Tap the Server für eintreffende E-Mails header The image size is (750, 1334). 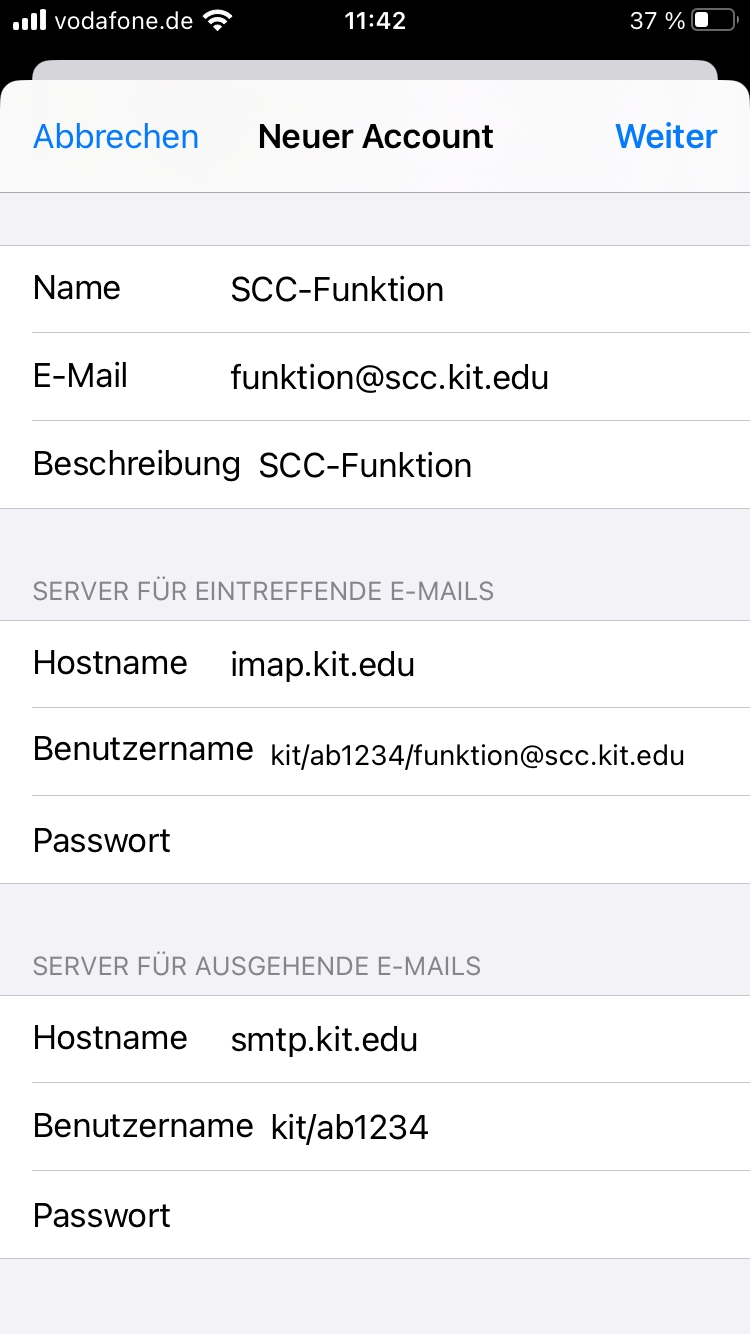(263, 591)
